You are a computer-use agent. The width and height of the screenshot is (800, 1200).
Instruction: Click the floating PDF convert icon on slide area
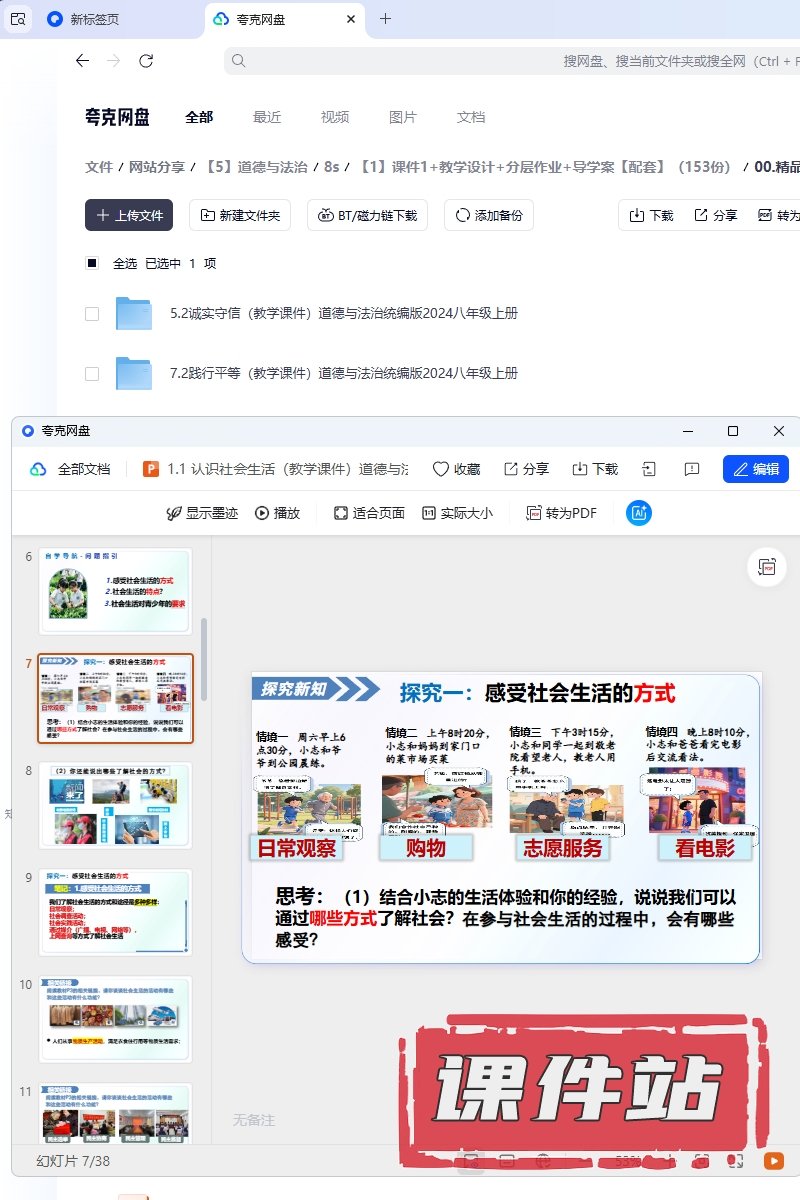click(768, 567)
